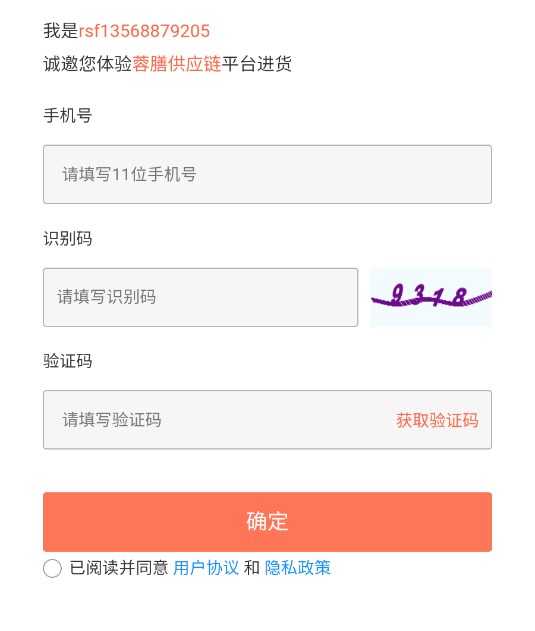This screenshot has width=535, height=631.
Task: Click the 和 between policy links
Action: (x=252, y=568)
